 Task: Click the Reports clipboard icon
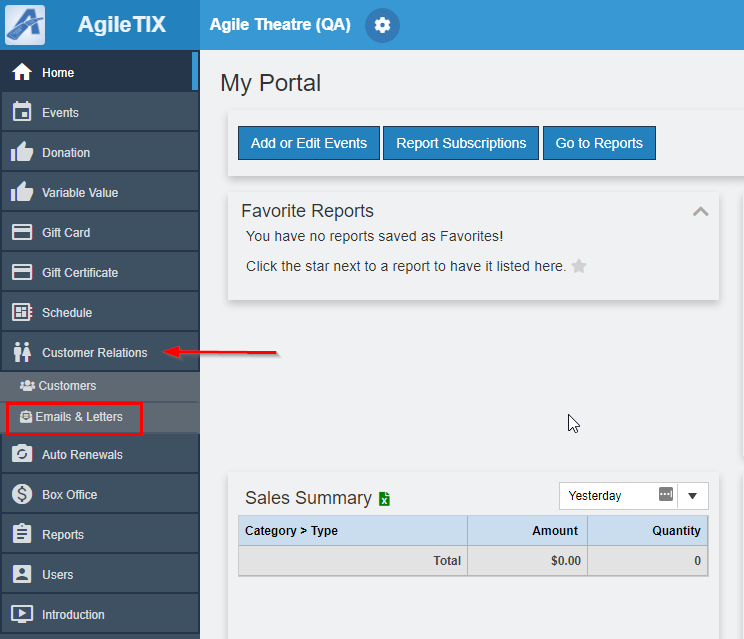[x=22, y=534]
